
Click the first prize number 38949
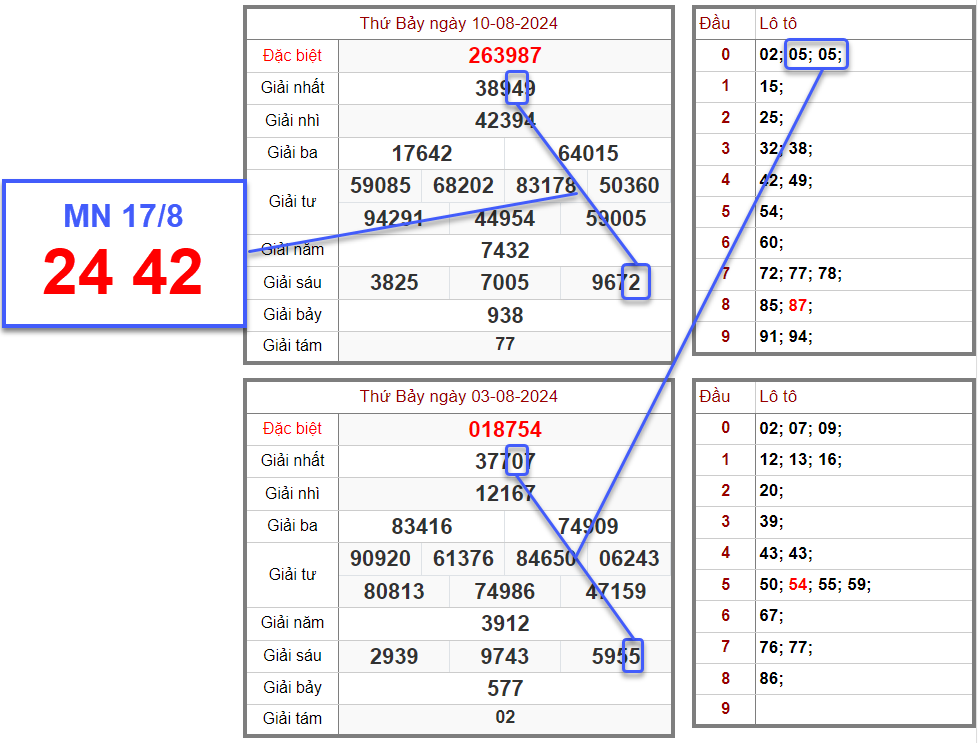point(505,88)
